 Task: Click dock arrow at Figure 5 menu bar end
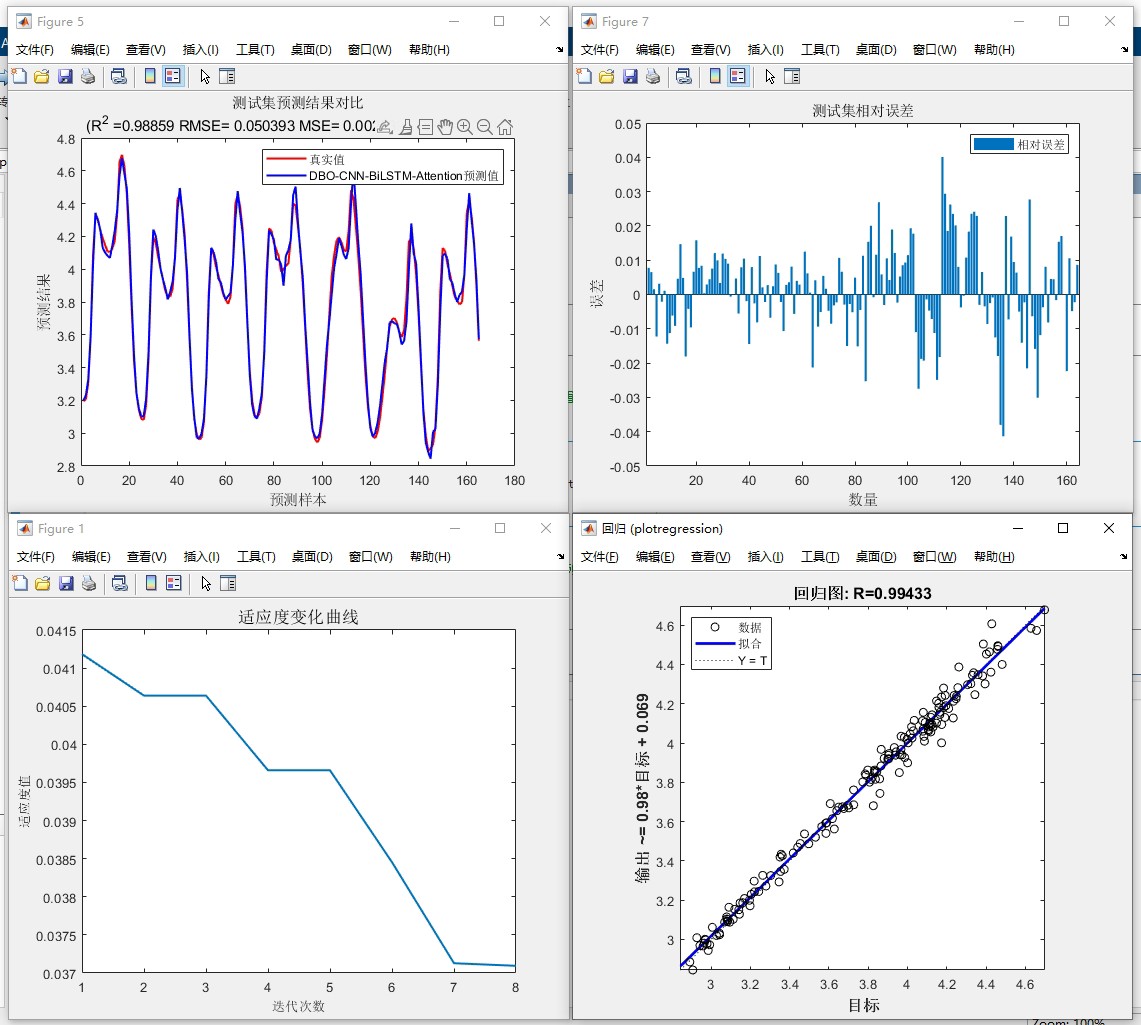[560, 49]
